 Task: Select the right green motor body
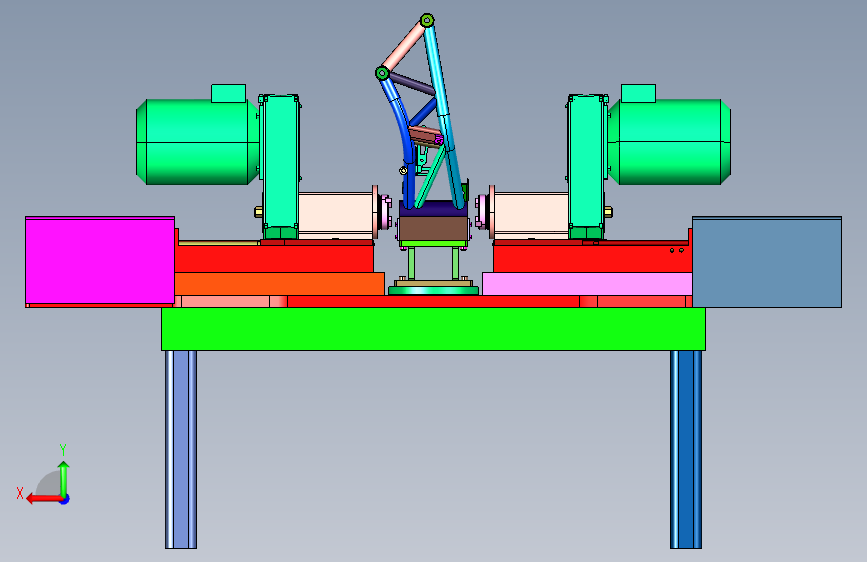click(670, 142)
